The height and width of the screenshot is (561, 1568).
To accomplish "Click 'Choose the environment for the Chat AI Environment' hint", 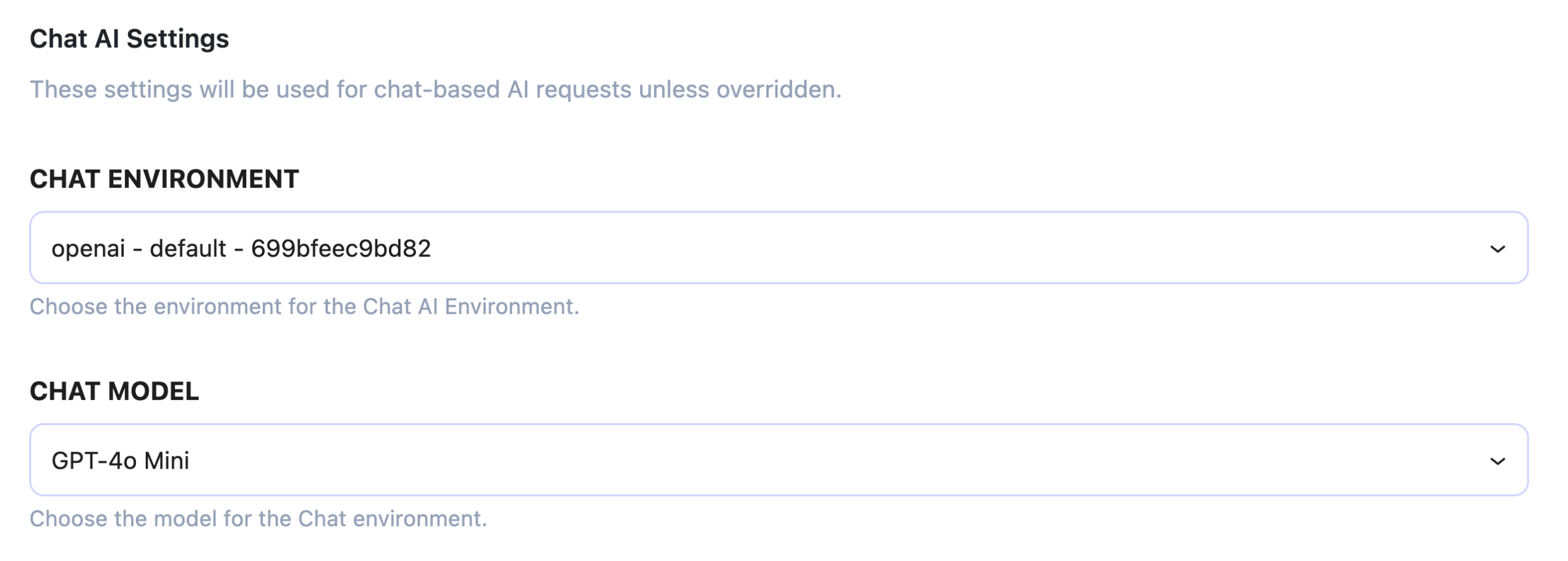I will click(304, 306).
